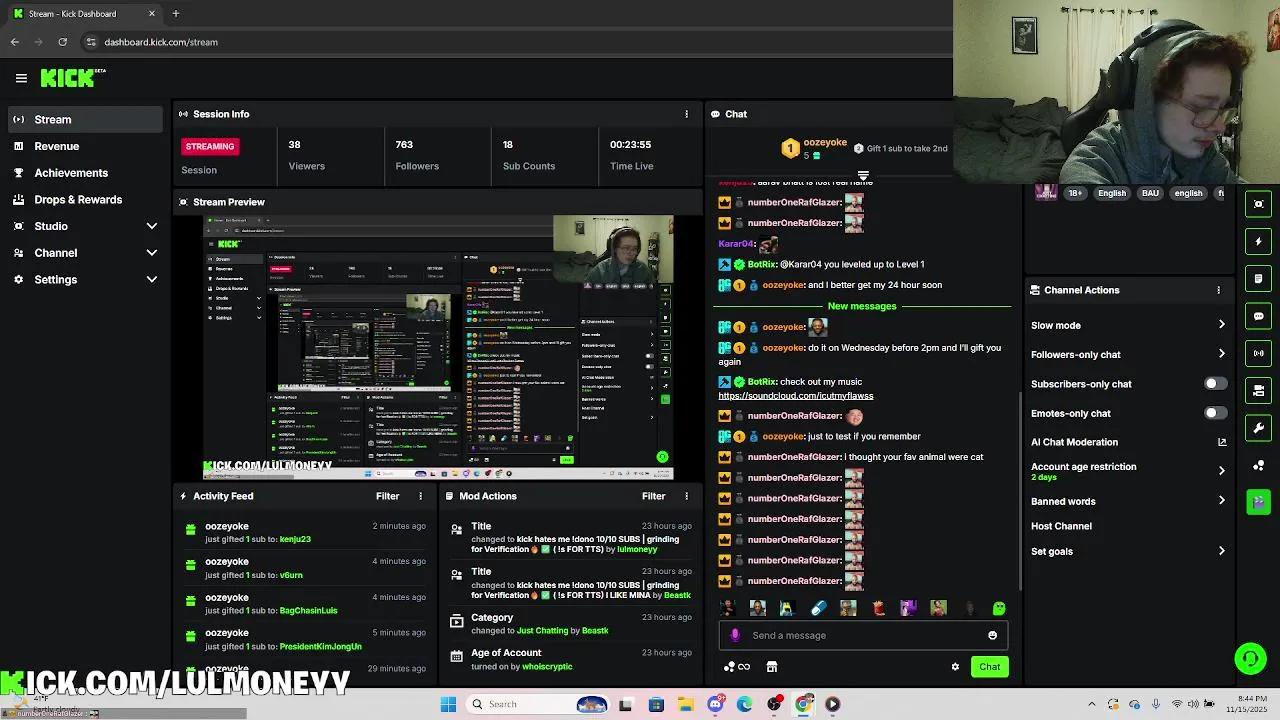This screenshot has height=720, width=1280.
Task: Open Drops & Rewards section
Action: [x=83, y=199]
